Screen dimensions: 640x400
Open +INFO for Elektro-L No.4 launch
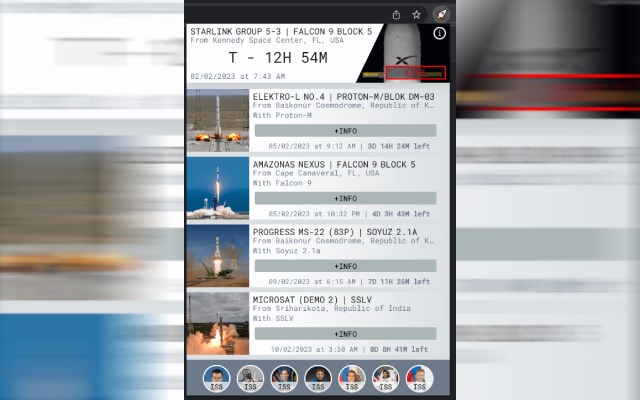click(x=345, y=131)
